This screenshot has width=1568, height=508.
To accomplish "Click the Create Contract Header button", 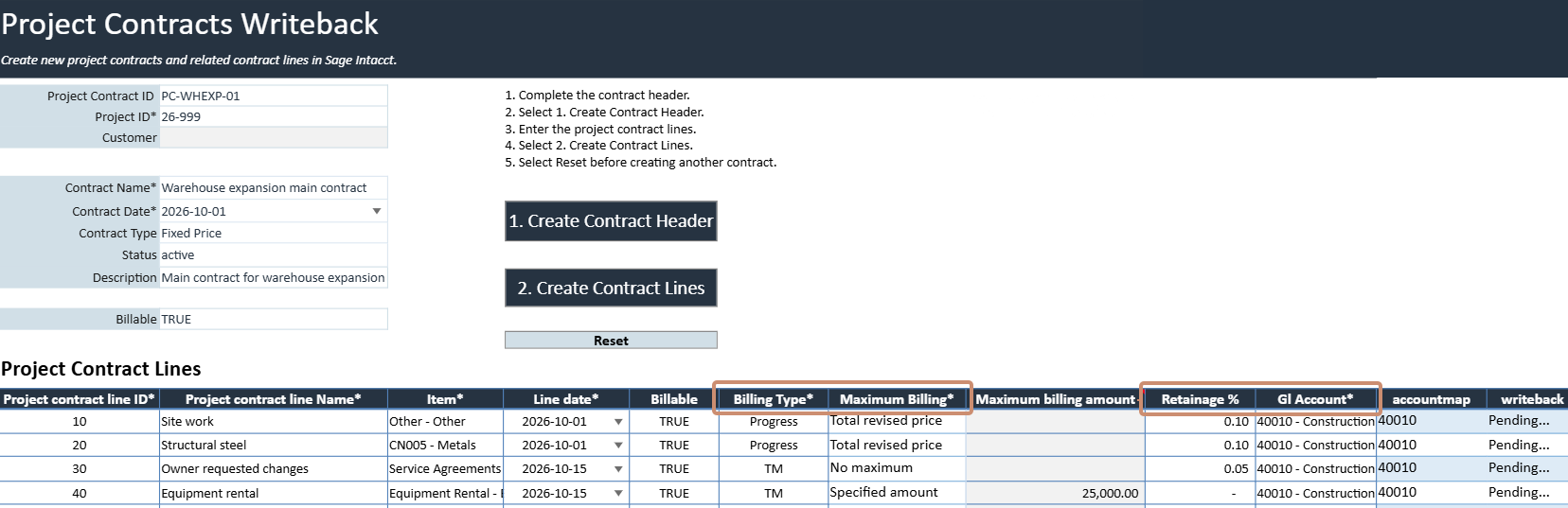I will pyautogui.click(x=611, y=221).
